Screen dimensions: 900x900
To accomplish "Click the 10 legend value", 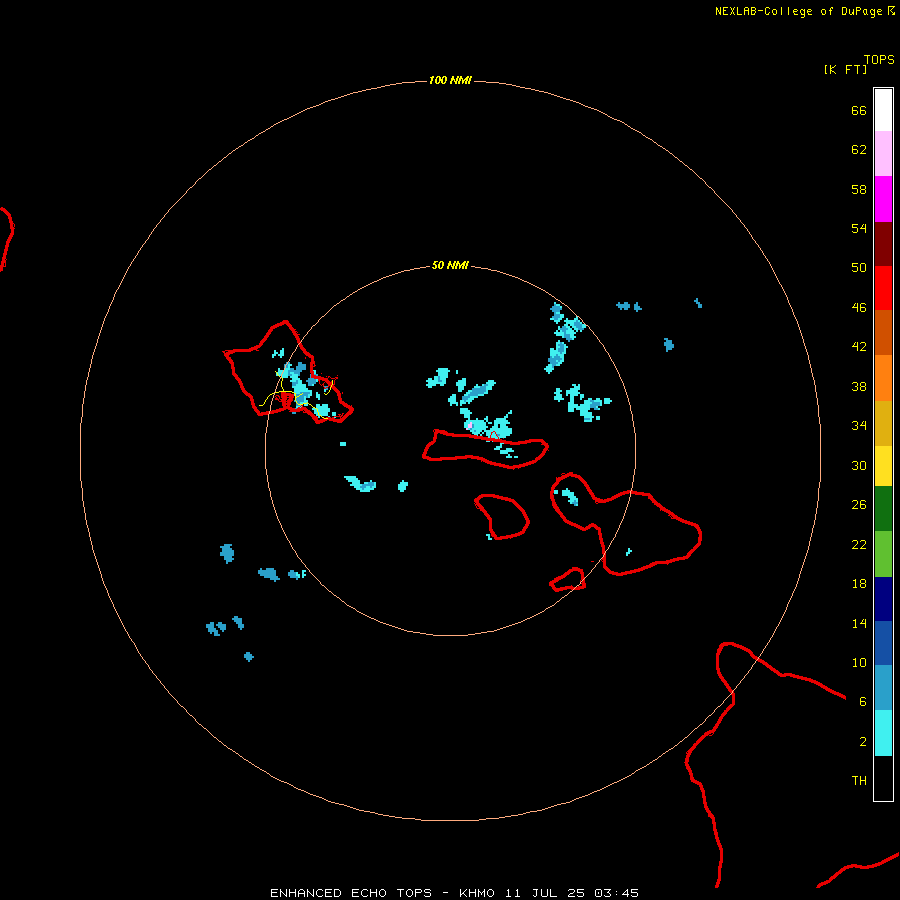I will (x=859, y=663).
